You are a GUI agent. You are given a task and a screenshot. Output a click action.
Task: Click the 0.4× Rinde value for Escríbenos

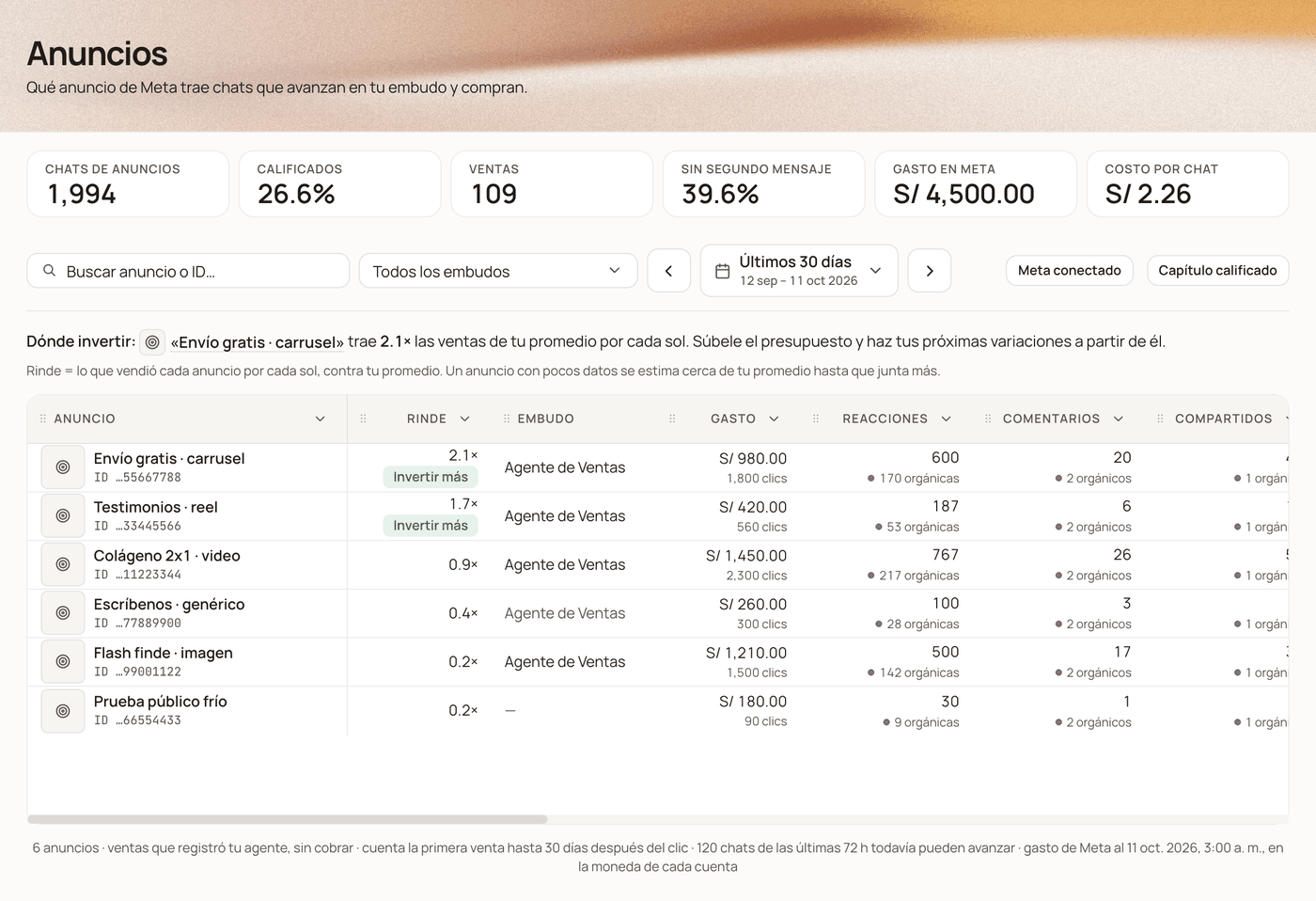[x=463, y=613]
